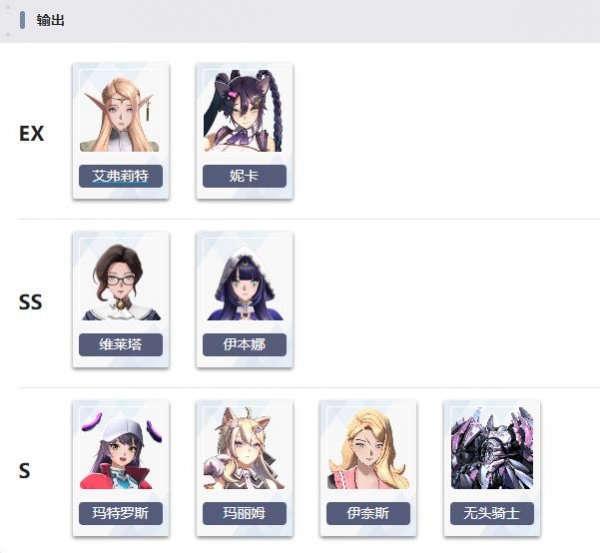Click the 艾弗莉特 name label
Screen dimensions: 600x553
coord(121,176)
